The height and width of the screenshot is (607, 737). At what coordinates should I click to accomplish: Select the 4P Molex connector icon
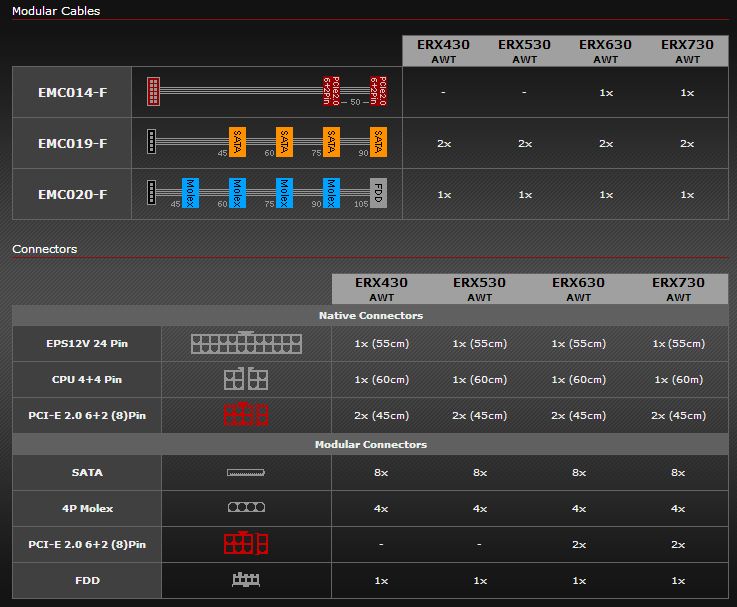[246, 508]
